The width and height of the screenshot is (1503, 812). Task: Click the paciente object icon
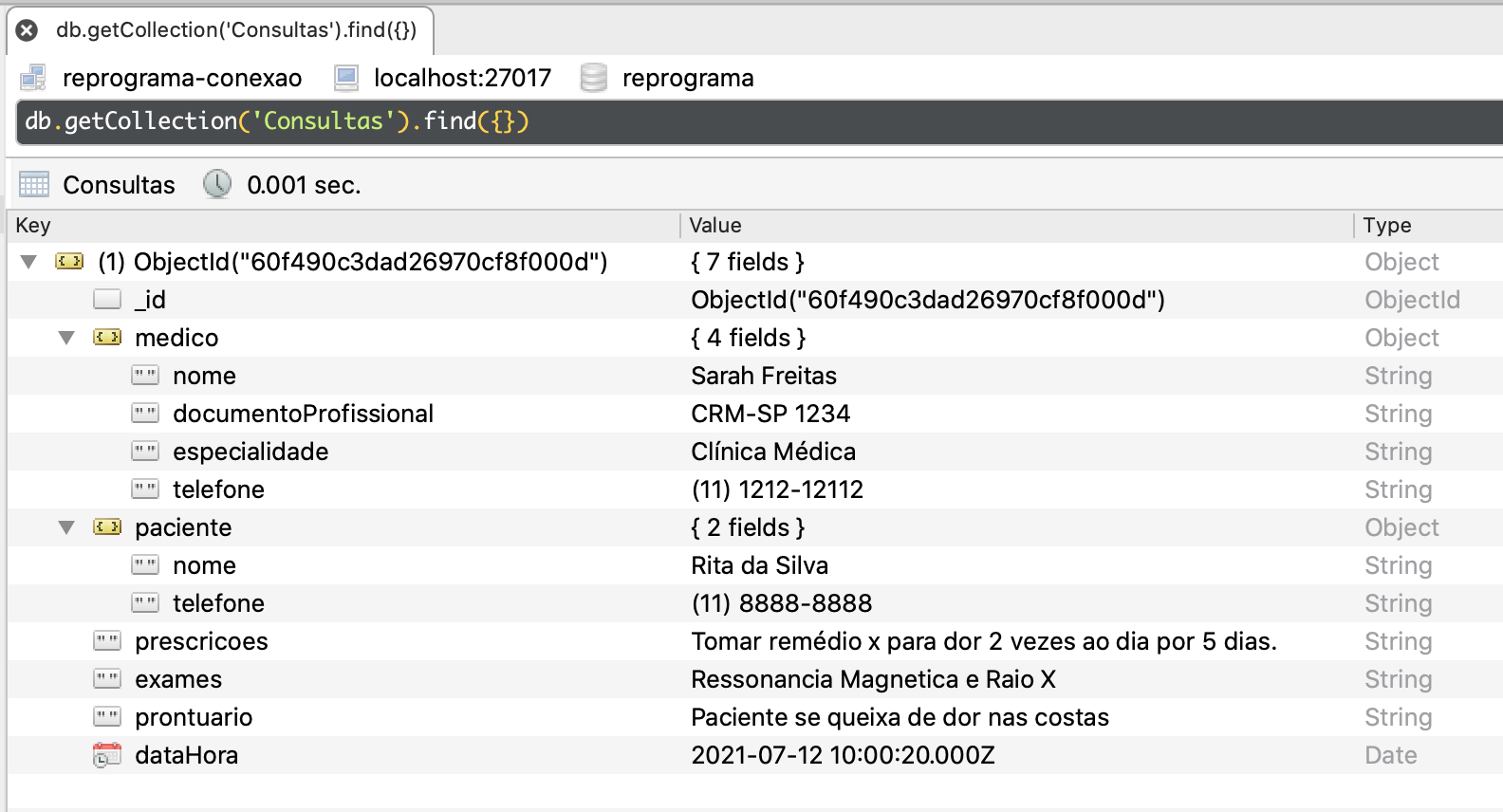point(107,526)
